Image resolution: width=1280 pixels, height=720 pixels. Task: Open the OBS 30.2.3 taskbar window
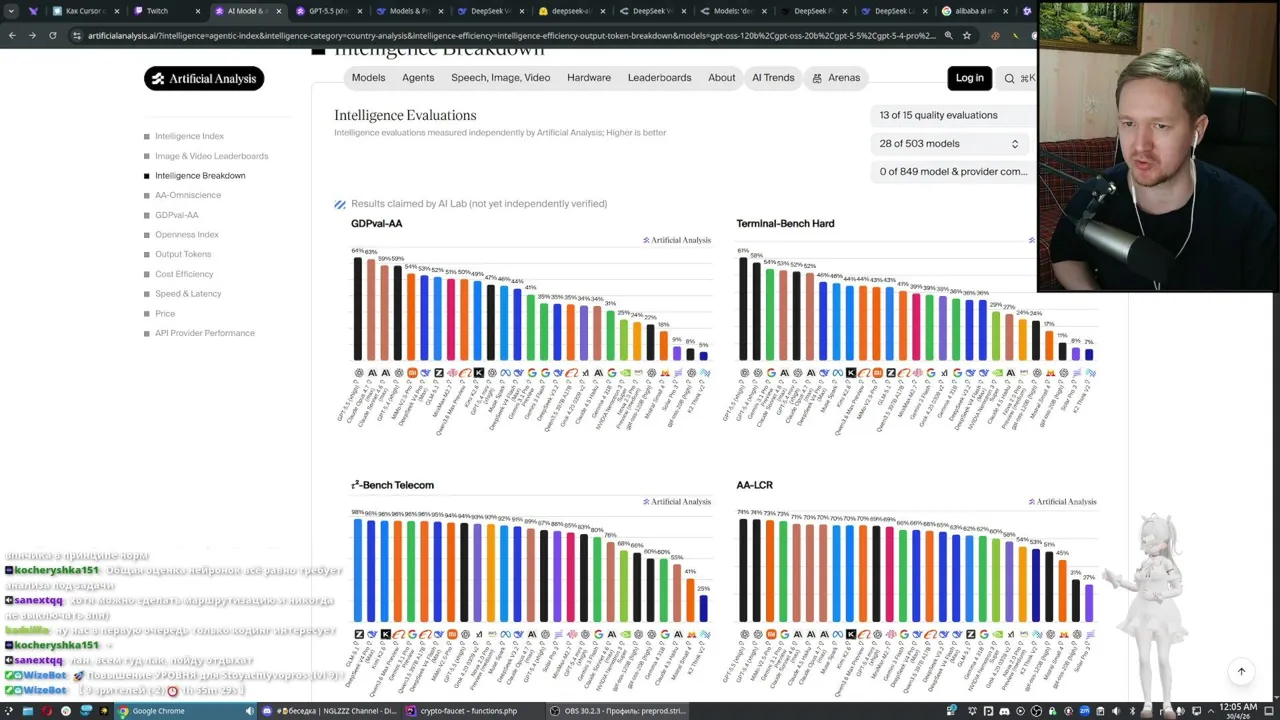pyautogui.click(x=615, y=711)
